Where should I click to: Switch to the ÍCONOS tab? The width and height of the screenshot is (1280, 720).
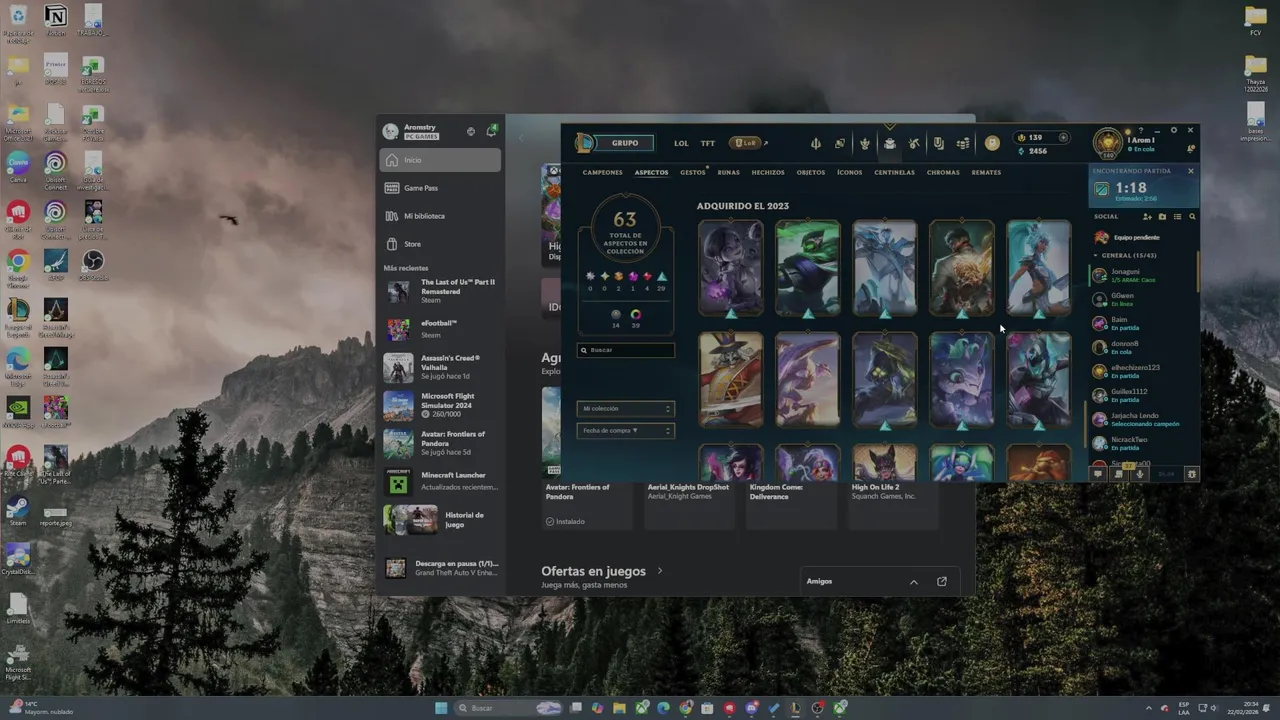[x=850, y=172]
